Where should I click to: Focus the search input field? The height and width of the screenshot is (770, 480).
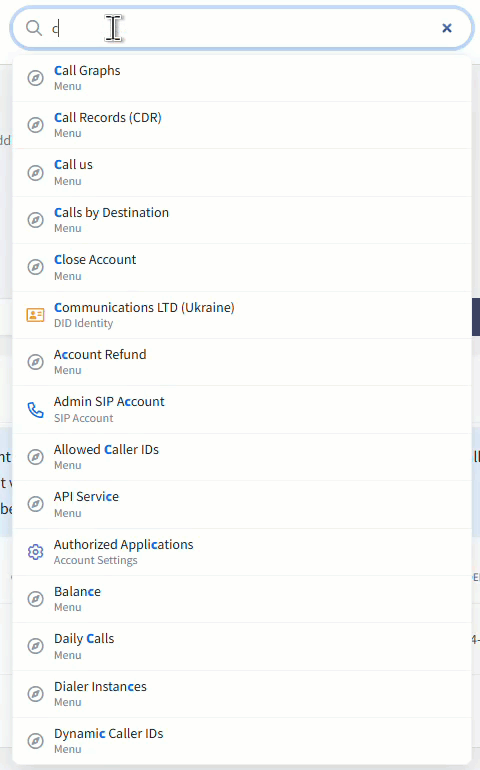click(241, 28)
